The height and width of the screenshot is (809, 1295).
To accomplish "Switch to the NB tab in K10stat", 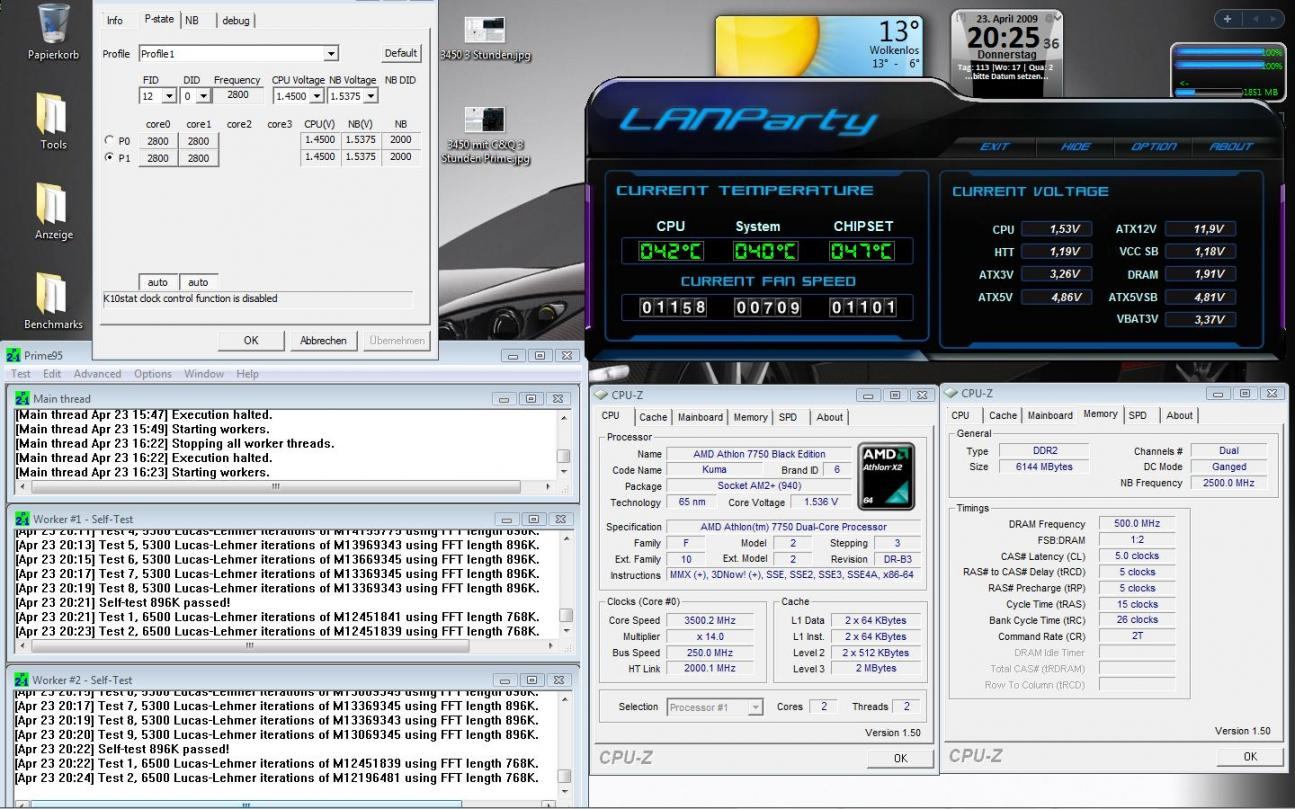I will click(x=191, y=20).
